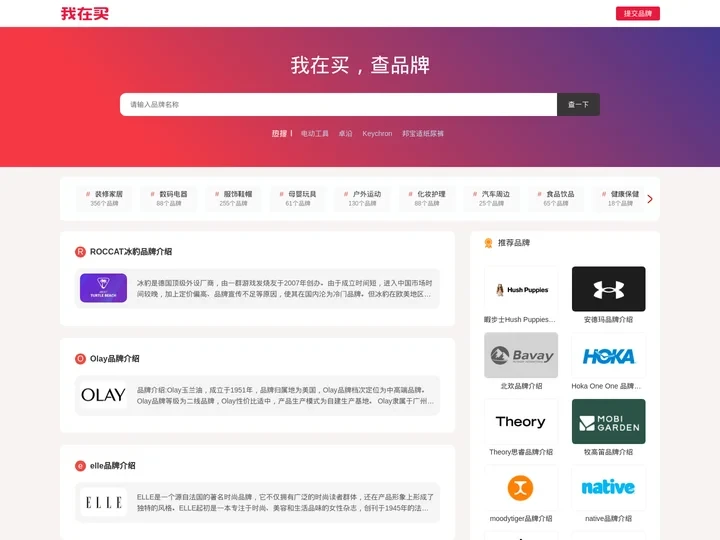
Task: Open the moodytiger orange brand logo
Action: (521, 488)
